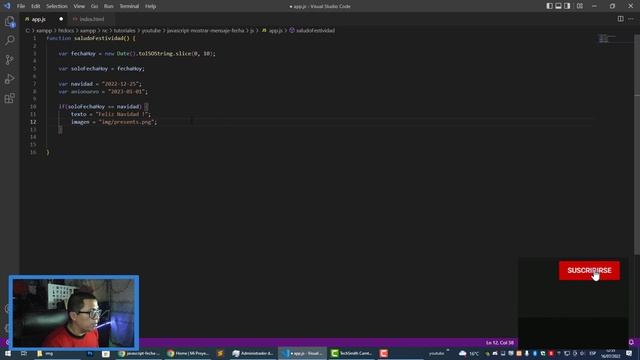Open the Customize Layout control
The width and height of the screenshot is (640, 360).
(580, 6)
